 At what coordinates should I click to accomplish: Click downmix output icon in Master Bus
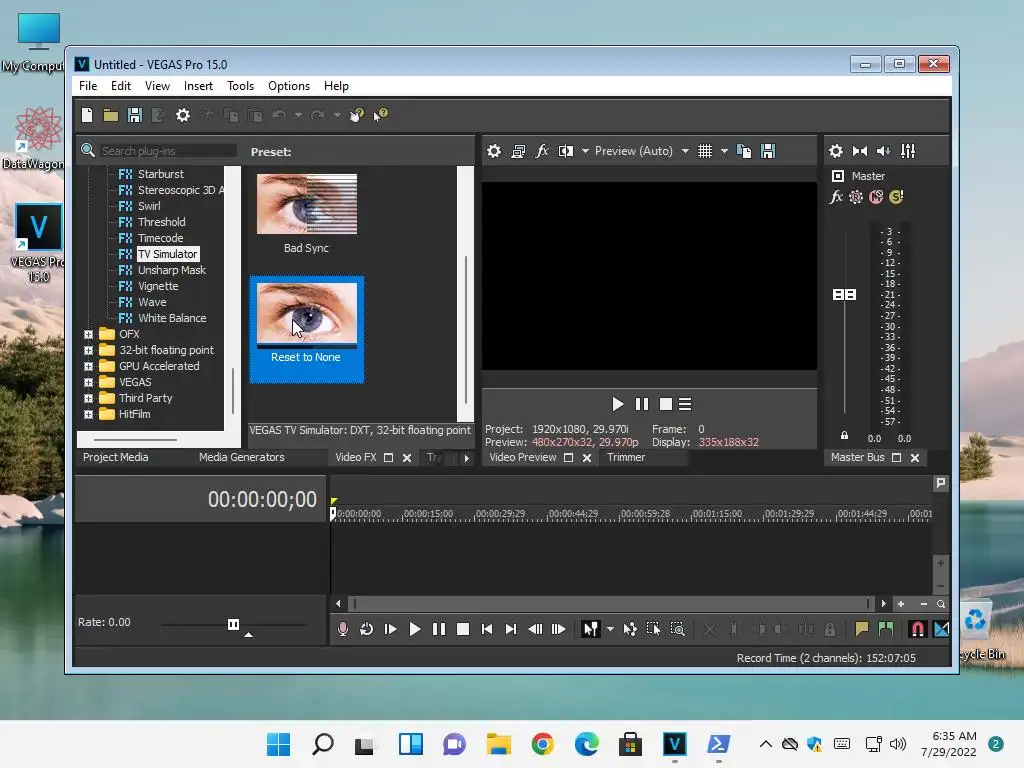(x=860, y=152)
